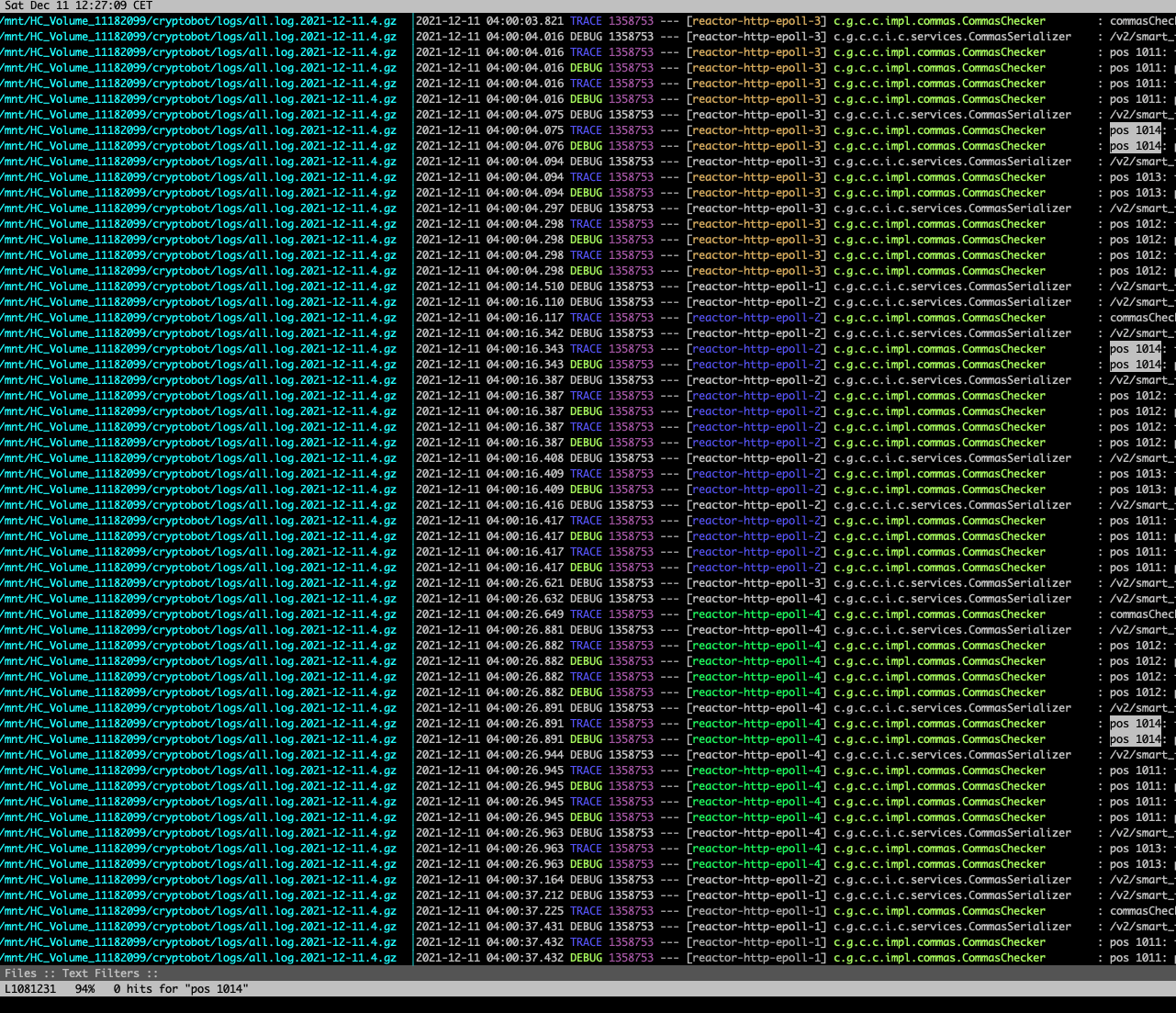Click the timestamp 04:00:16.416
Image resolution: width=1176 pixels, height=1013 pixels.
tap(525, 505)
